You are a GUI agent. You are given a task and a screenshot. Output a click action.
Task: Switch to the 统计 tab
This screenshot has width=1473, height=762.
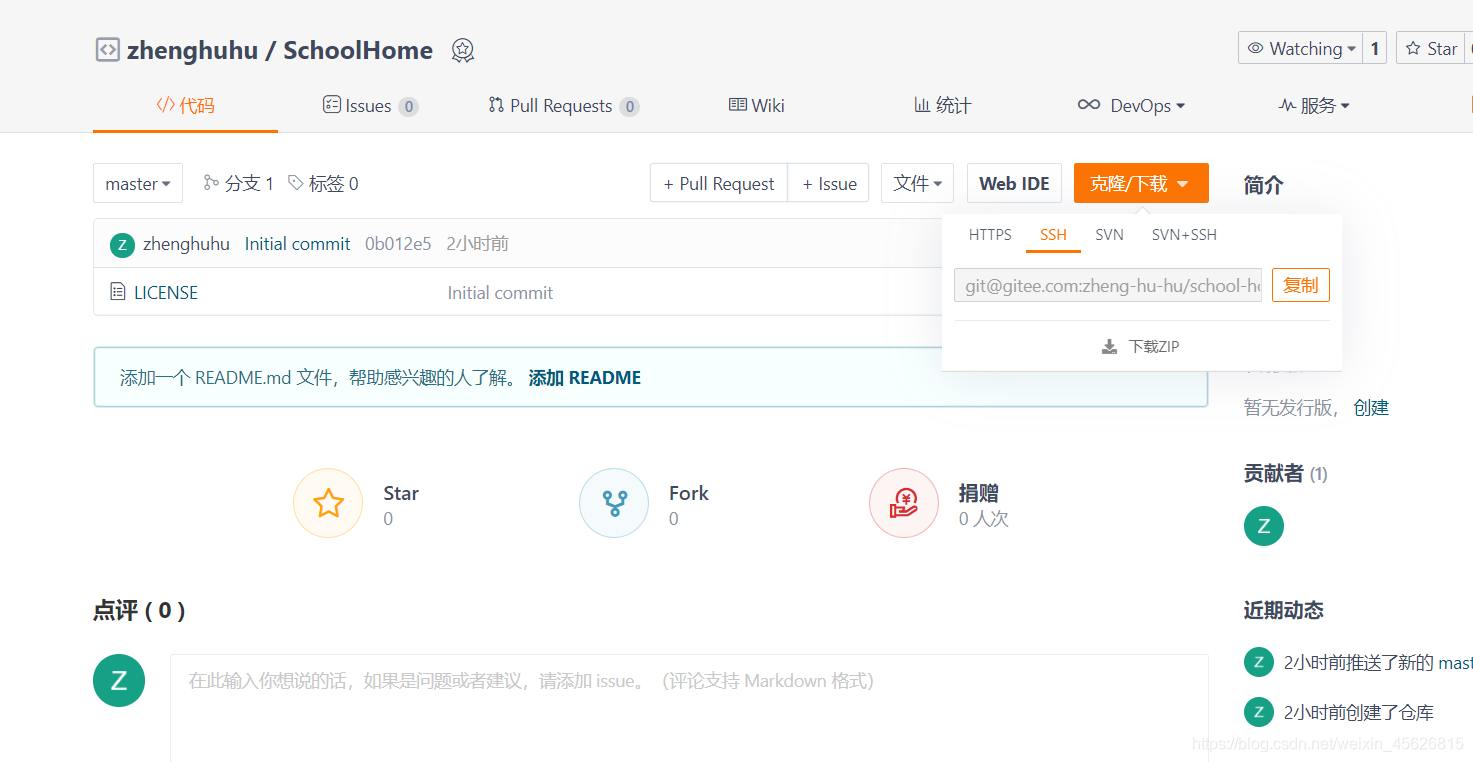pyautogui.click(x=942, y=106)
